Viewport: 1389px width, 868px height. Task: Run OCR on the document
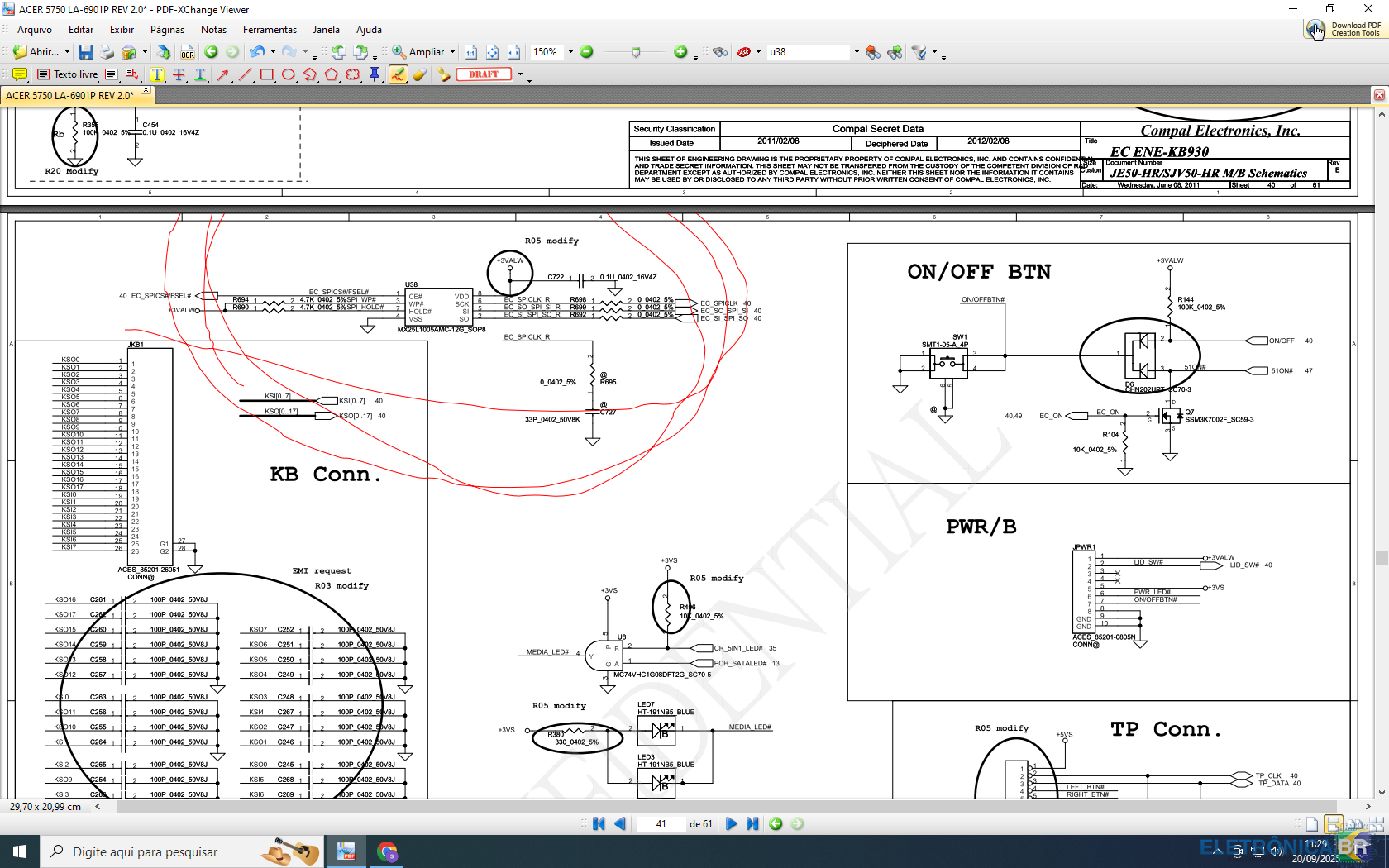pos(188,52)
